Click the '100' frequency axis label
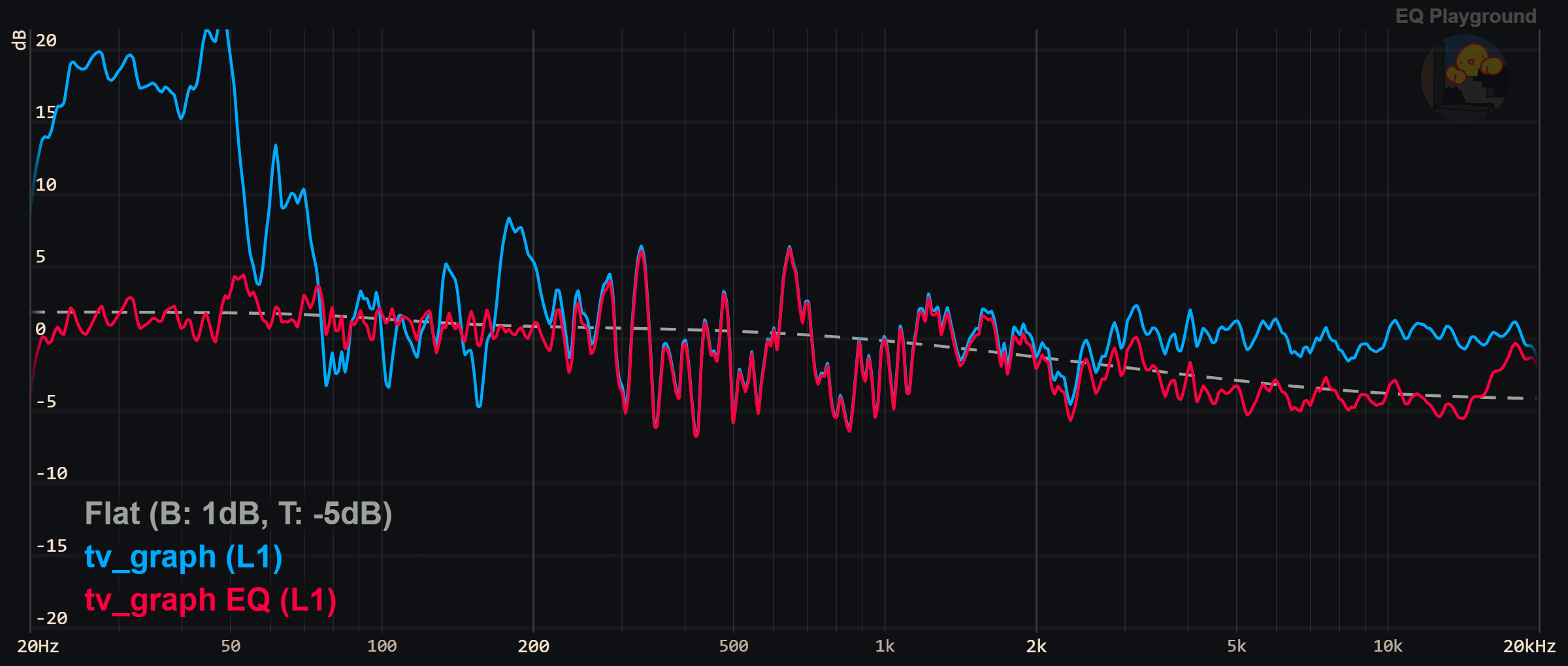Image resolution: width=1568 pixels, height=666 pixels. click(x=382, y=646)
